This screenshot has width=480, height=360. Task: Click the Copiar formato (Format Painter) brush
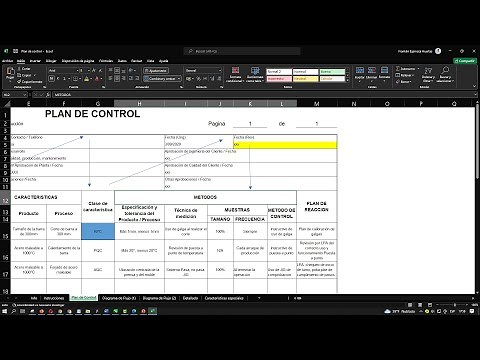(x=30, y=81)
